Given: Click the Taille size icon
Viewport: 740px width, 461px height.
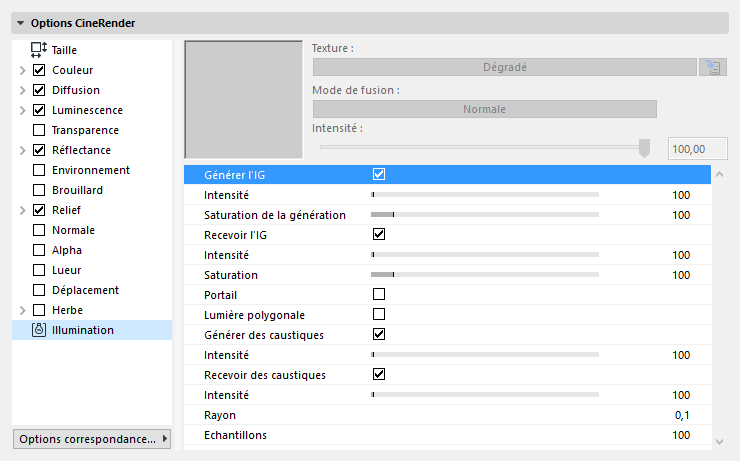Looking at the screenshot, I should point(39,49).
